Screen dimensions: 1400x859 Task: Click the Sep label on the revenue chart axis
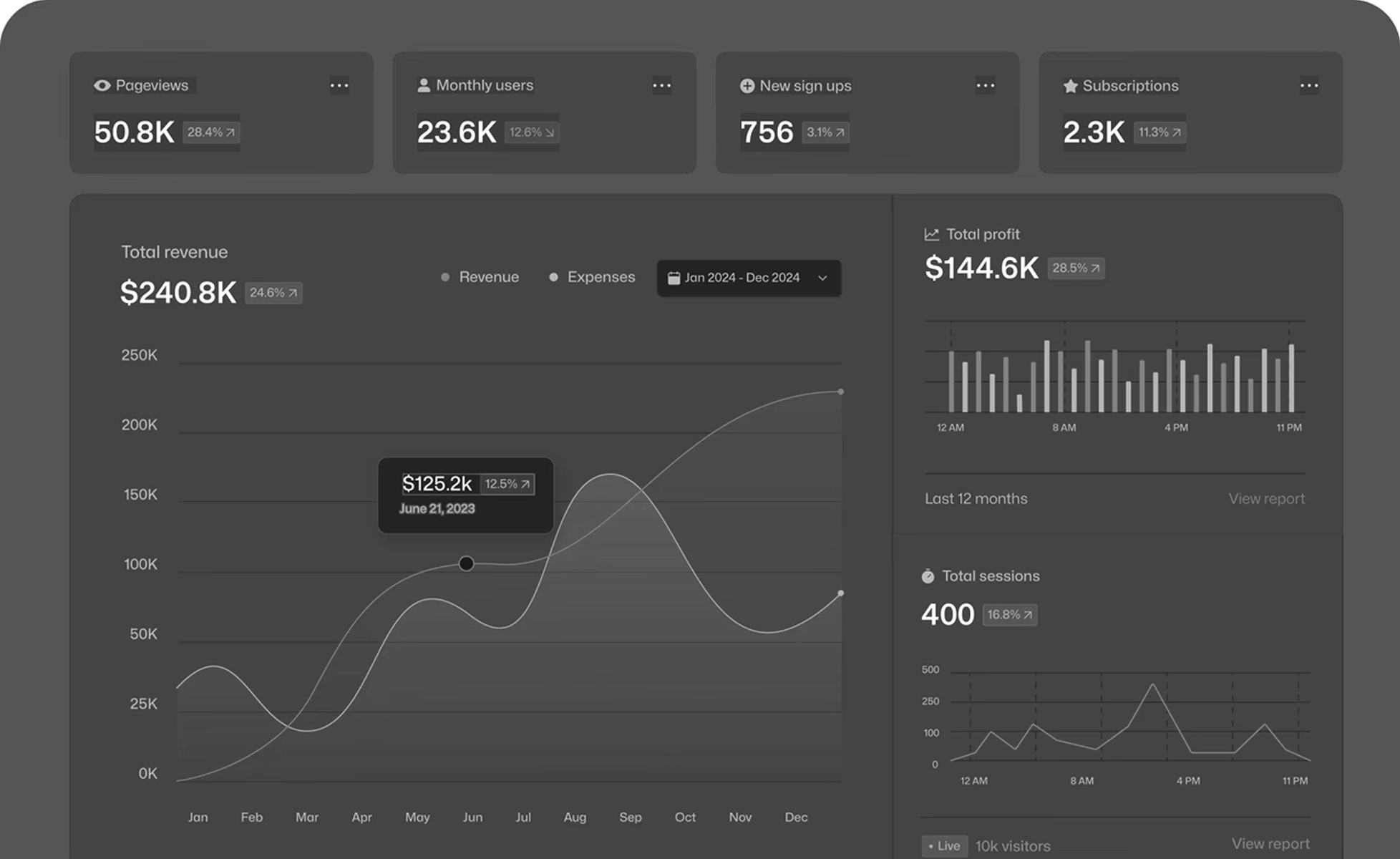coord(631,817)
